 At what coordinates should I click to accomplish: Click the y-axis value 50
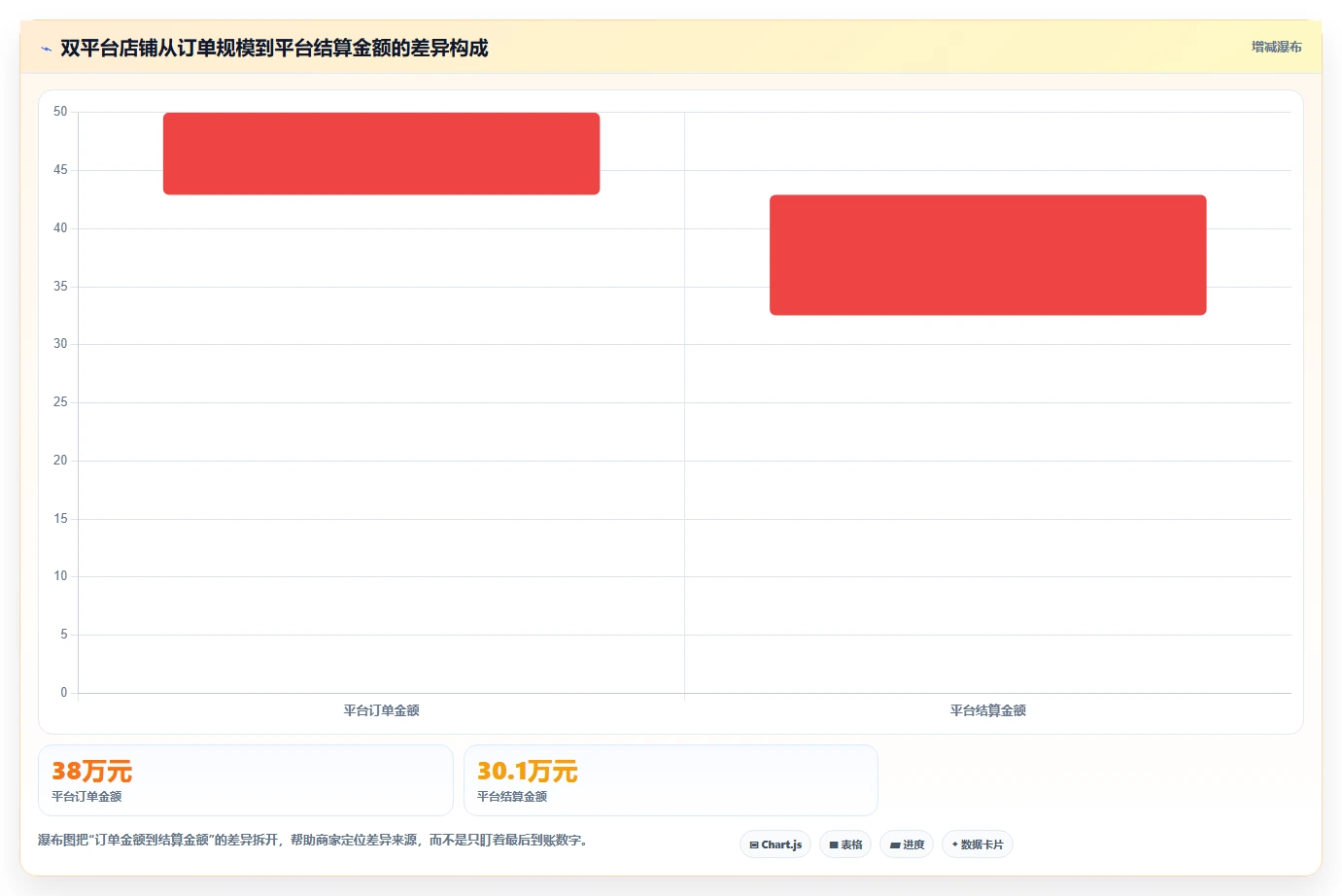click(x=60, y=112)
